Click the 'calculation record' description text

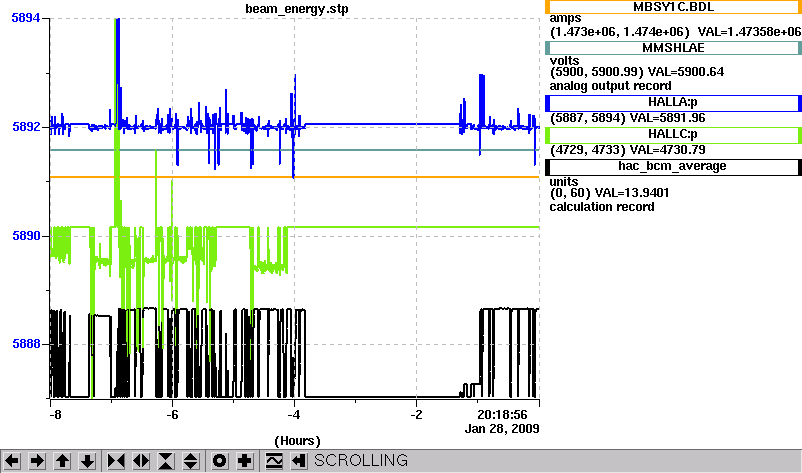(602, 207)
